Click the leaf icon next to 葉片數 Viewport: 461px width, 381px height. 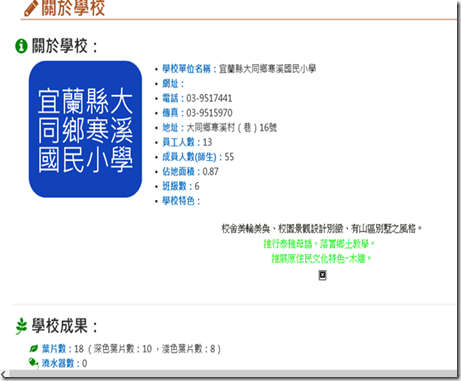click(x=34, y=349)
